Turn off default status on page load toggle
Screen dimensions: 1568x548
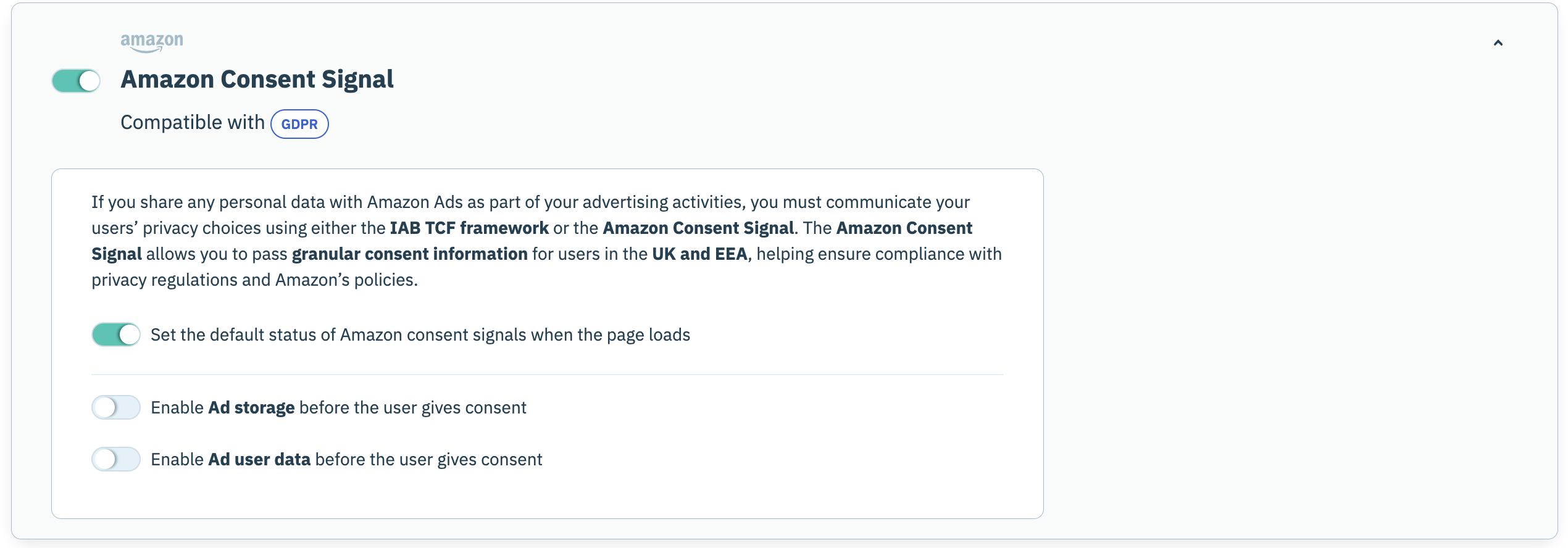116,334
